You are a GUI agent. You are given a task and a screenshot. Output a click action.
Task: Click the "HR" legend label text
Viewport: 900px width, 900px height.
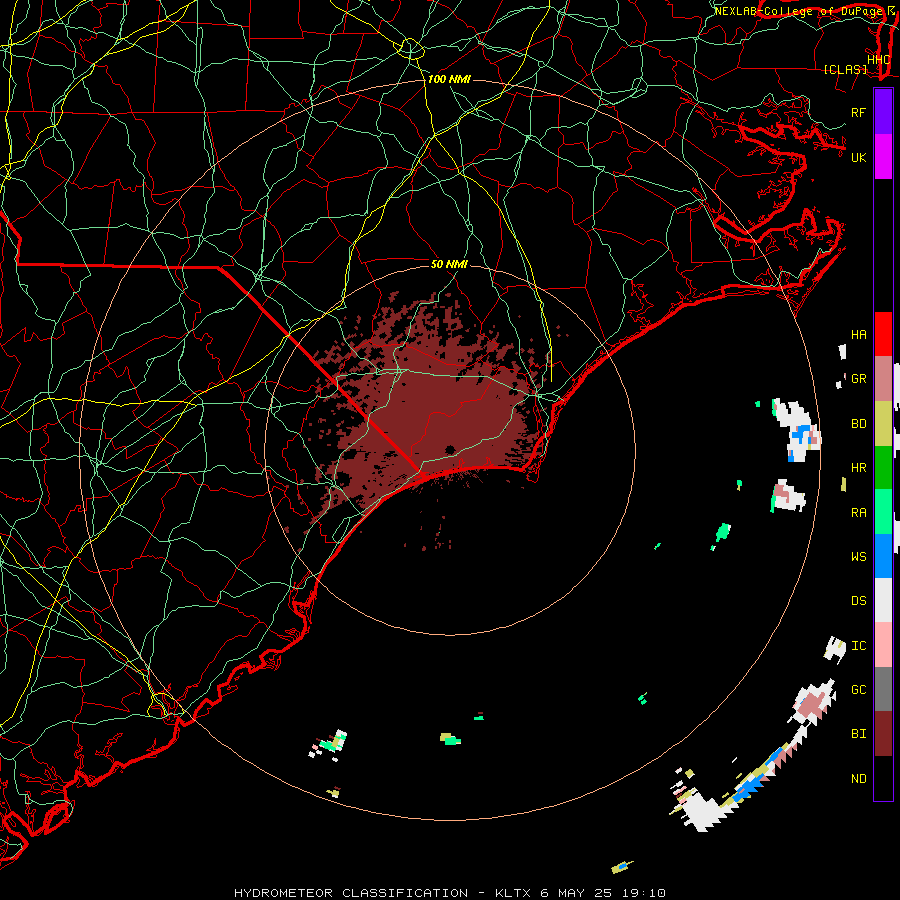(858, 468)
